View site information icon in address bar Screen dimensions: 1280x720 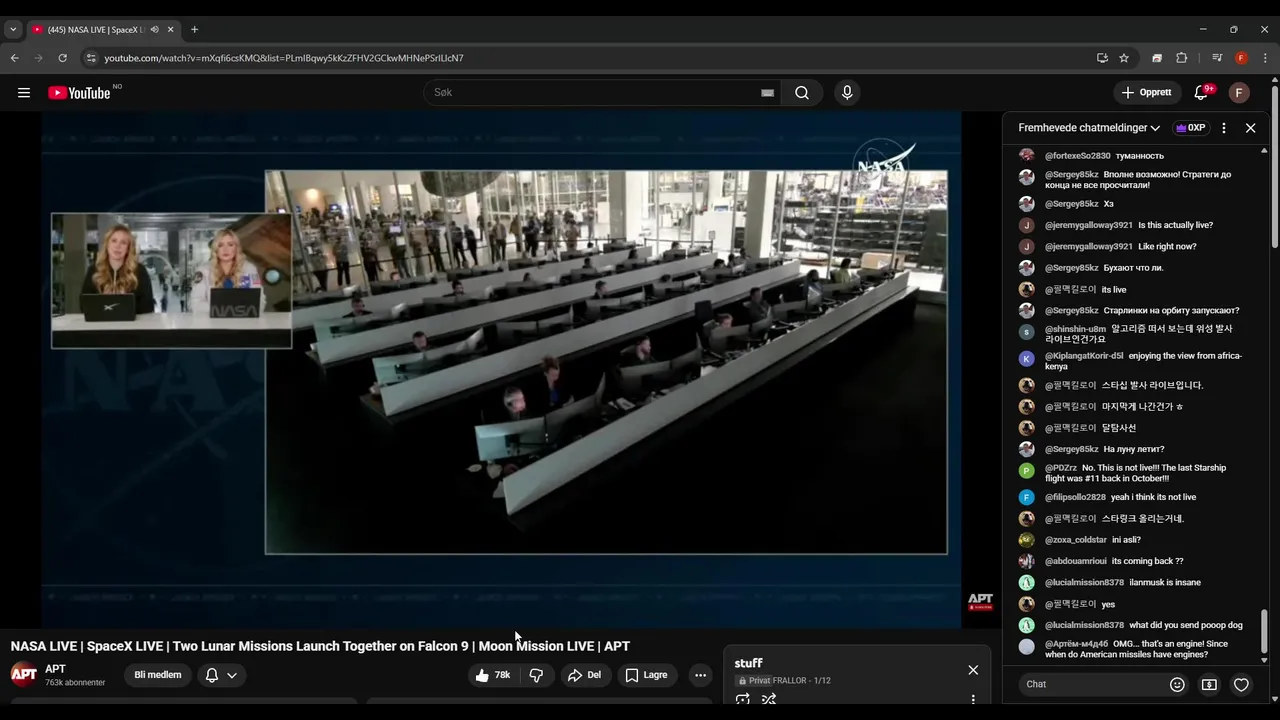(x=91, y=58)
